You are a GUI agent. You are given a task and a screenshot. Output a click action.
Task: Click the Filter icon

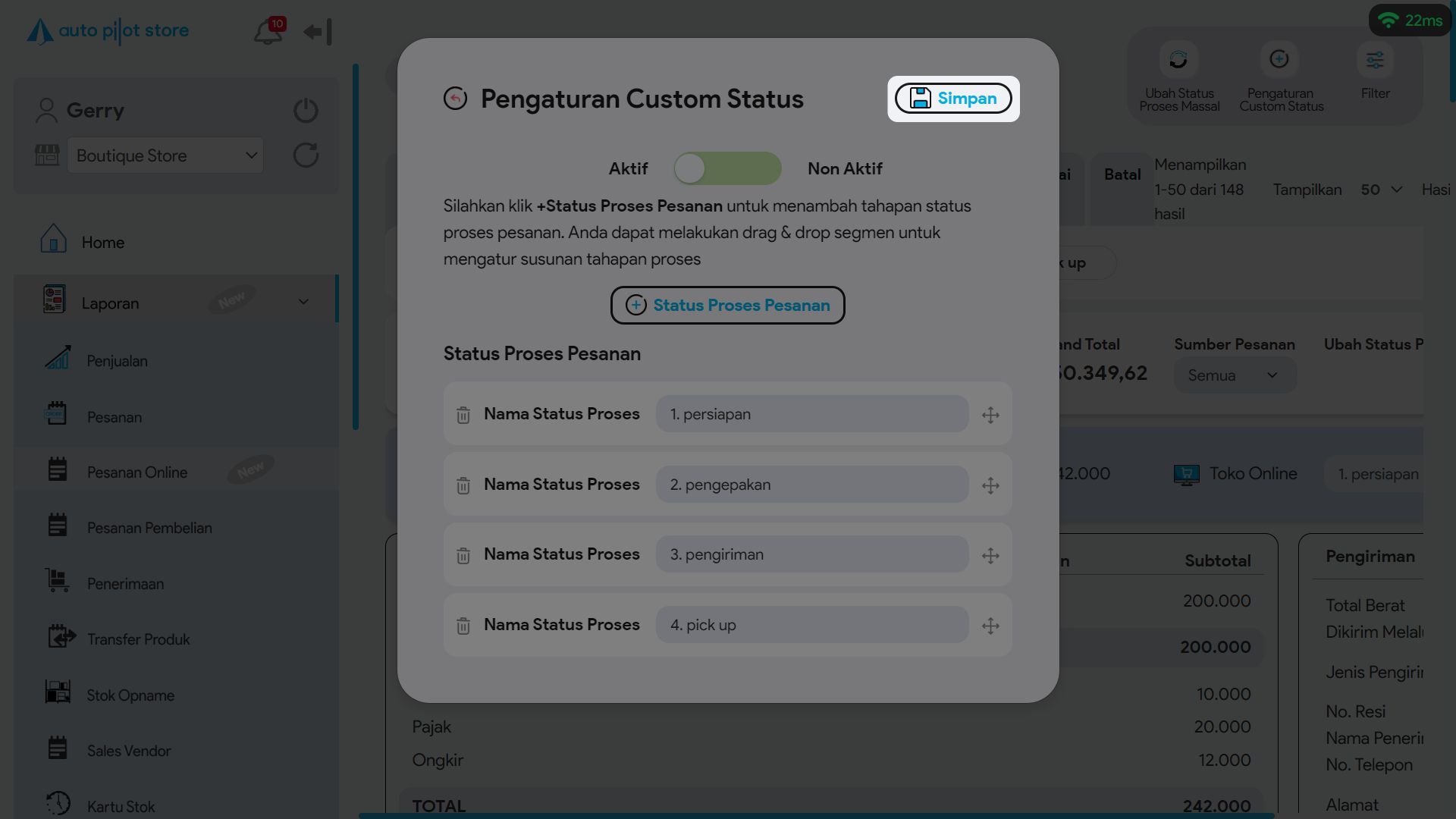point(1375,61)
